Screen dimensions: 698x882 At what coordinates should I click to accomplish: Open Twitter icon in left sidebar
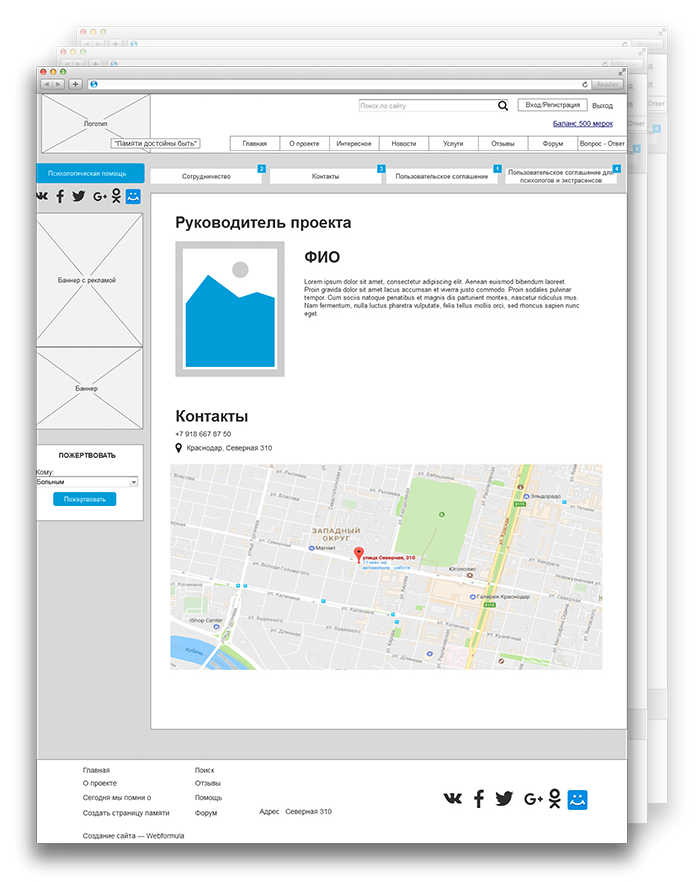[x=79, y=196]
